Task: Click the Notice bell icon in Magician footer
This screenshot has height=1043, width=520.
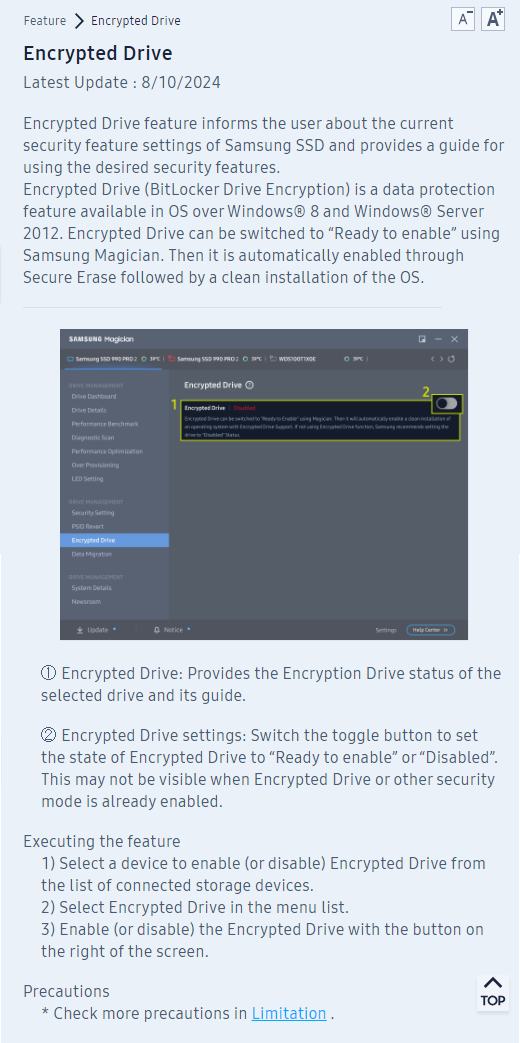Action: click(157, 629)
